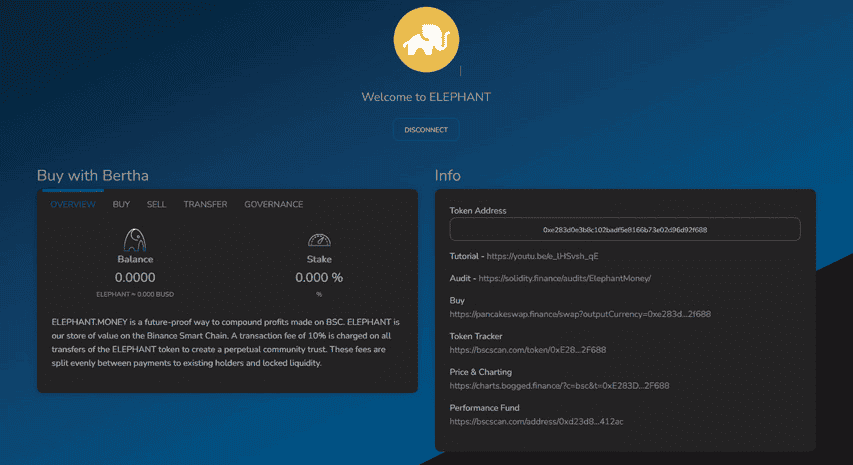Click the Info heading
Viewport: 853px width, 465px height.
447,176
